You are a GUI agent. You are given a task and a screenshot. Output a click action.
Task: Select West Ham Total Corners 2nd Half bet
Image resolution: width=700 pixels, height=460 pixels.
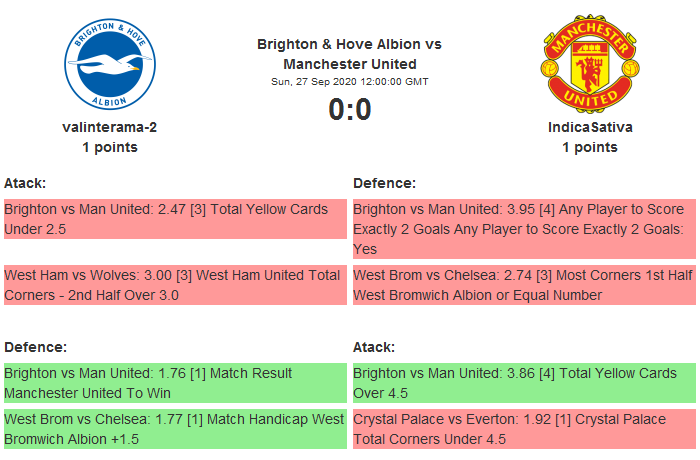(x=175, y=285)
